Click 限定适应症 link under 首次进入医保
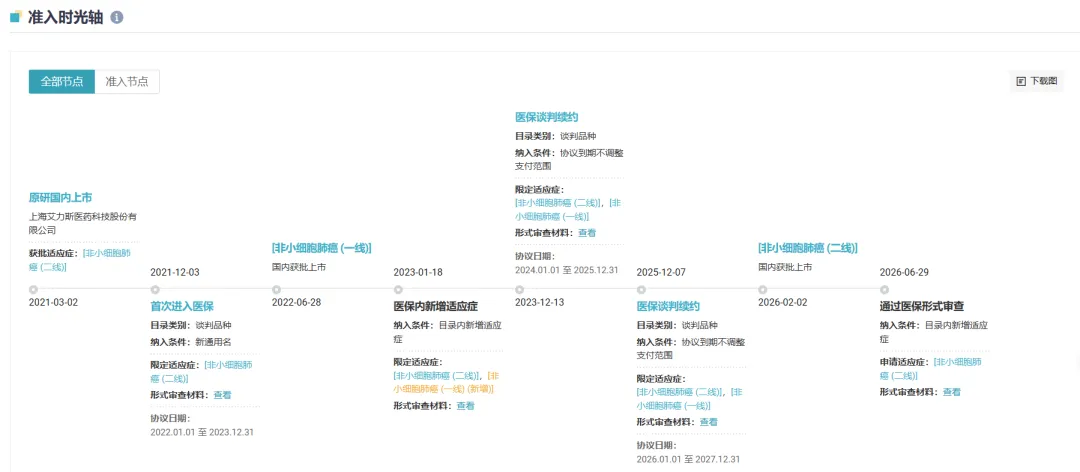The image size is (1080, 472). pyautogui.click(x=201, y=372)
